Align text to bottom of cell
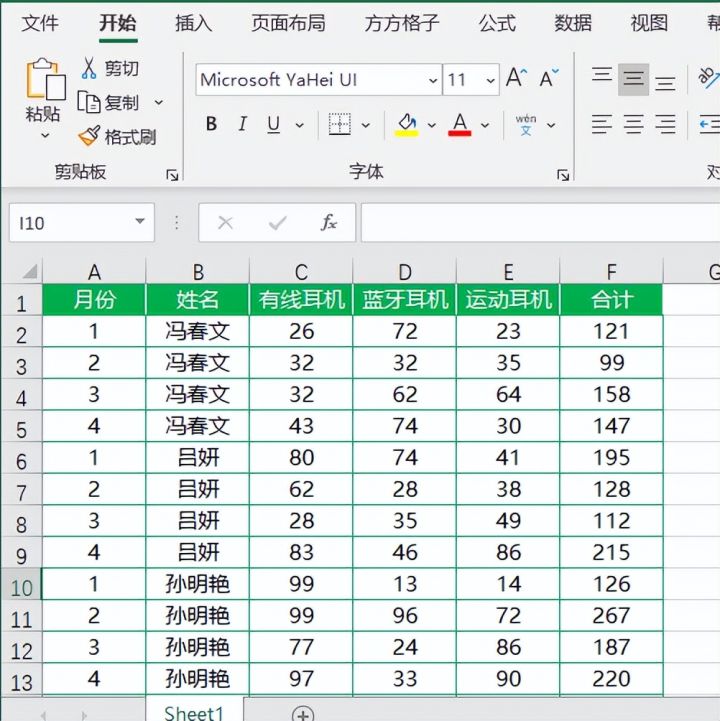The height and width of the screenshot is (721, 720). [x=665, y=83]
